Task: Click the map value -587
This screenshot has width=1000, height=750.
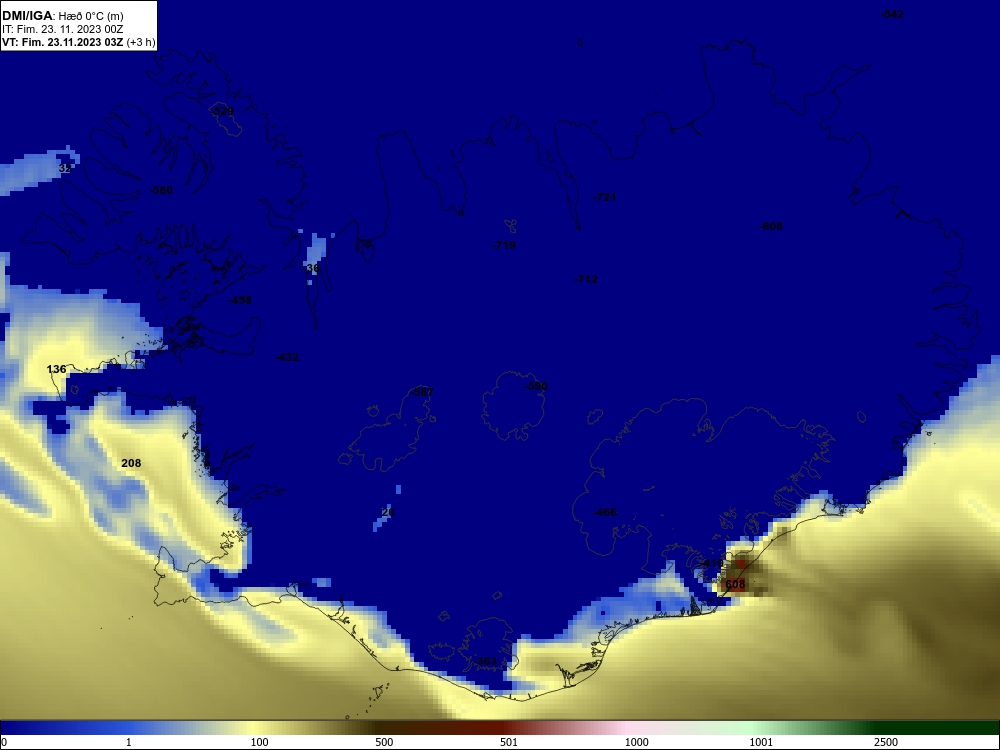Action: pos(422,392)
